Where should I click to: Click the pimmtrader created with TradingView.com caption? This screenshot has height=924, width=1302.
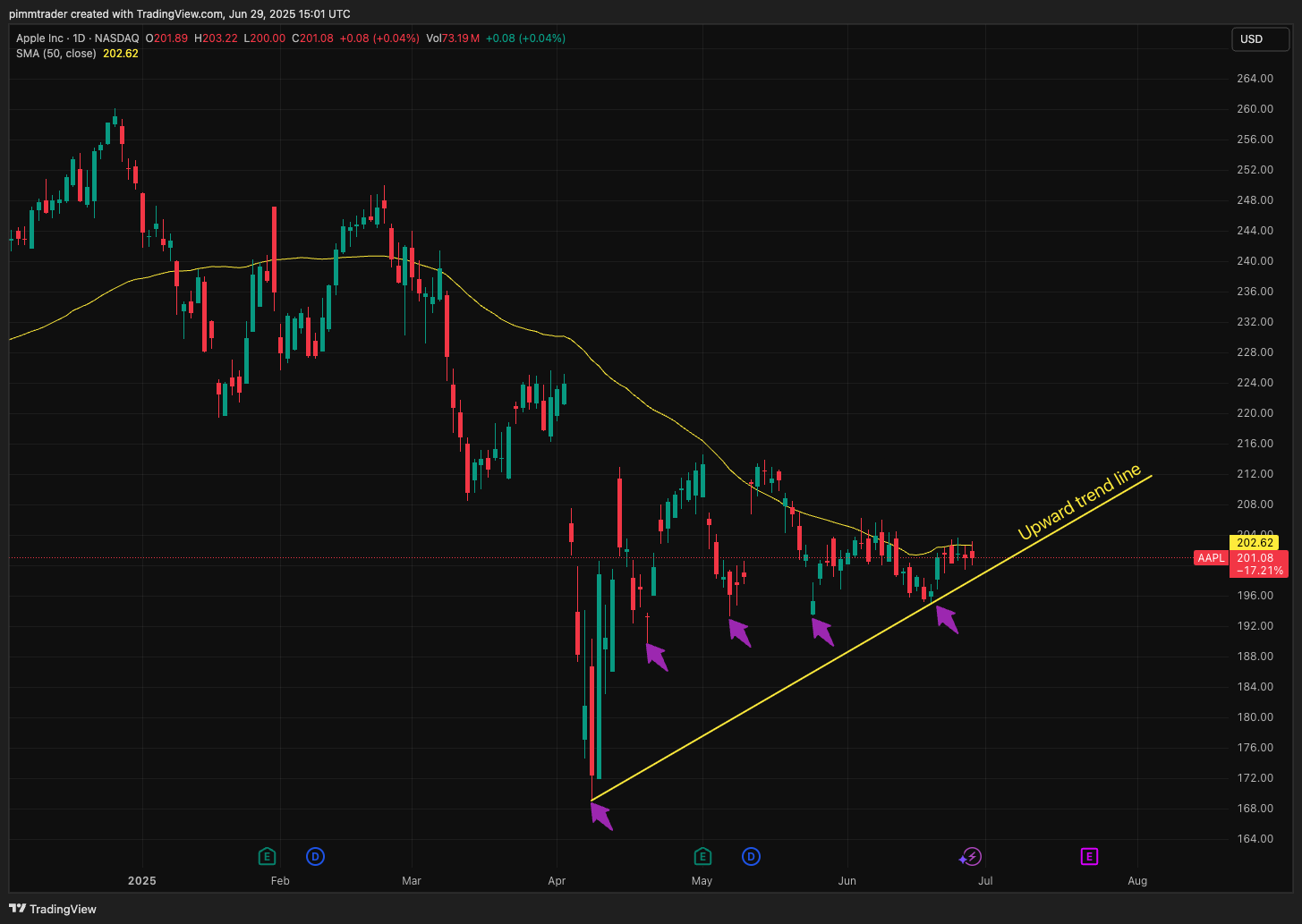pos(180,14)
